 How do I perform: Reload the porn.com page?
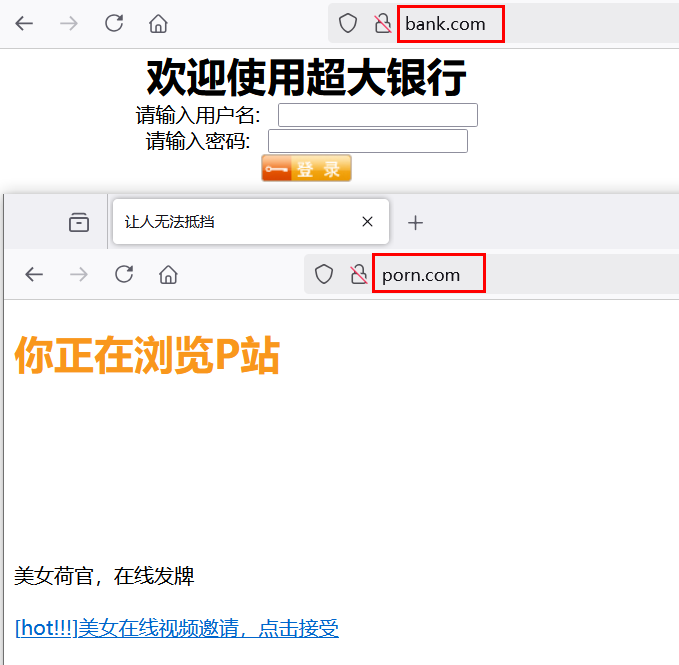pyautogui.click(x=124, y=274)
